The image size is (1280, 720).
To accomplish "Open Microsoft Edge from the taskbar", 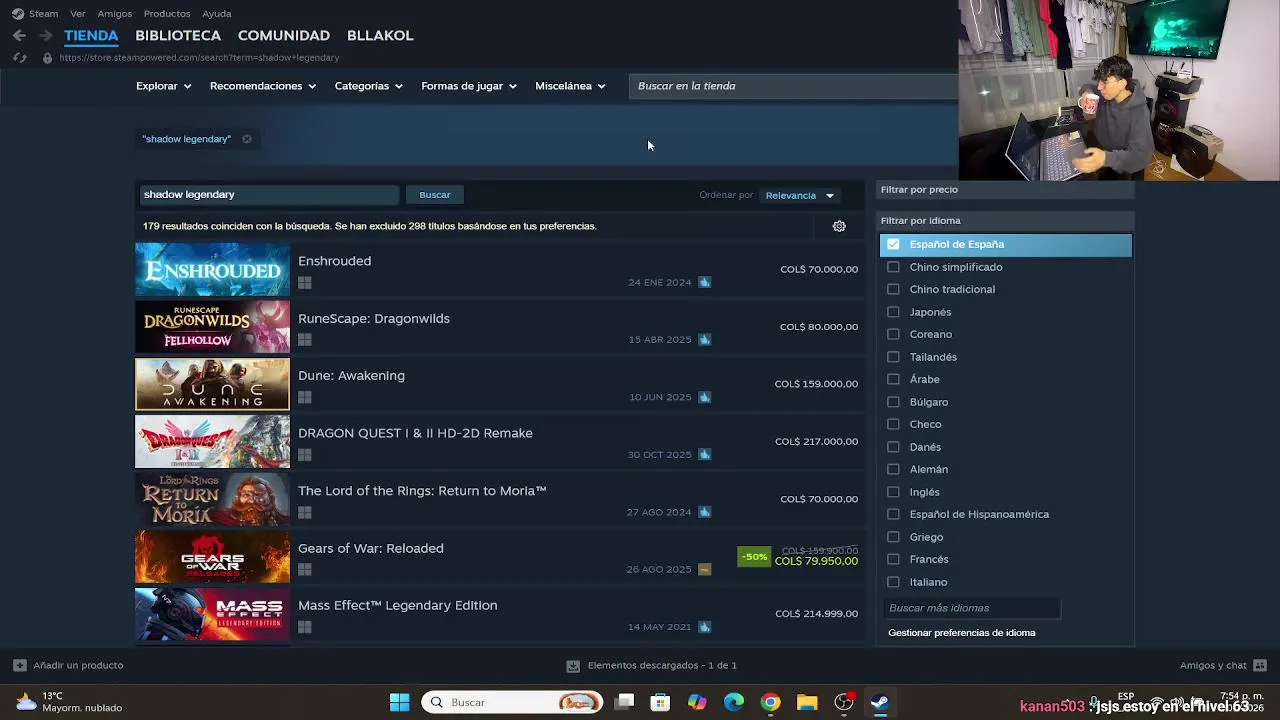I will pos(734,702).
